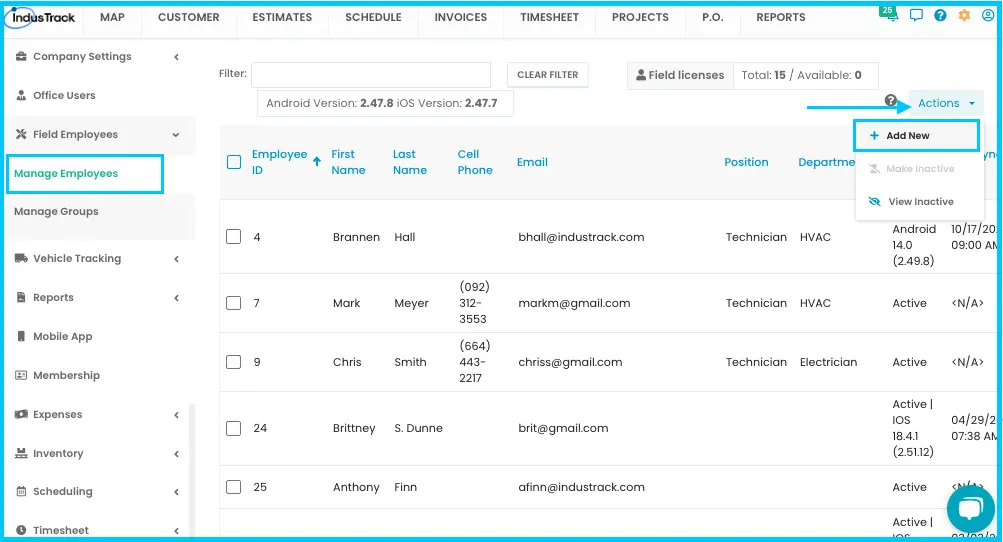The image size is (1003, 542).
Task: Expand the sidebar Reports chevron
Action: pos(177,298)
